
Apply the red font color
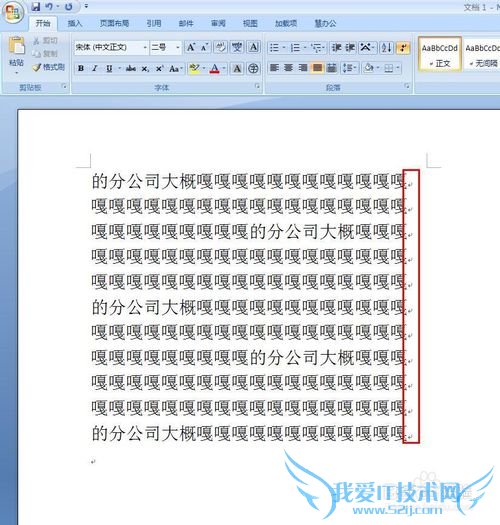click(x=214, y=68)
